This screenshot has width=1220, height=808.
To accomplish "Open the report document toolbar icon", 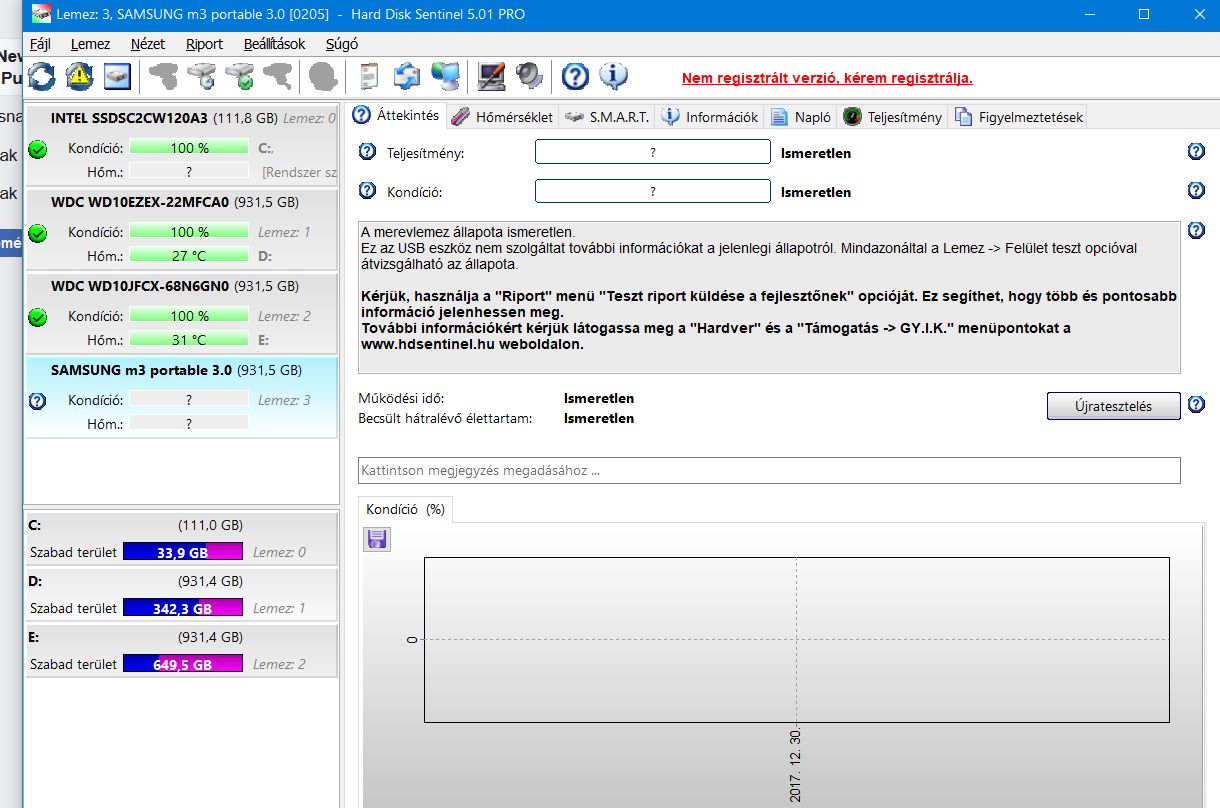I will pos(369,76).
